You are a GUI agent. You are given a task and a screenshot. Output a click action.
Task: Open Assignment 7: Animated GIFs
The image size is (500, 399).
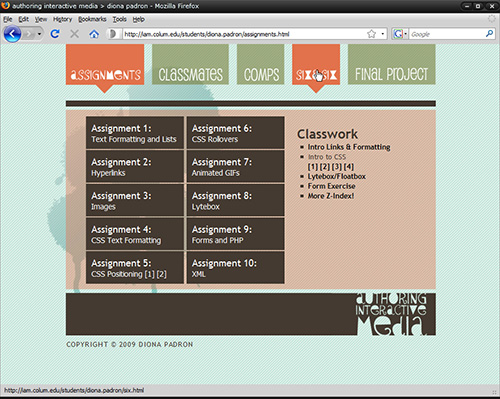(x=235, y=167)
